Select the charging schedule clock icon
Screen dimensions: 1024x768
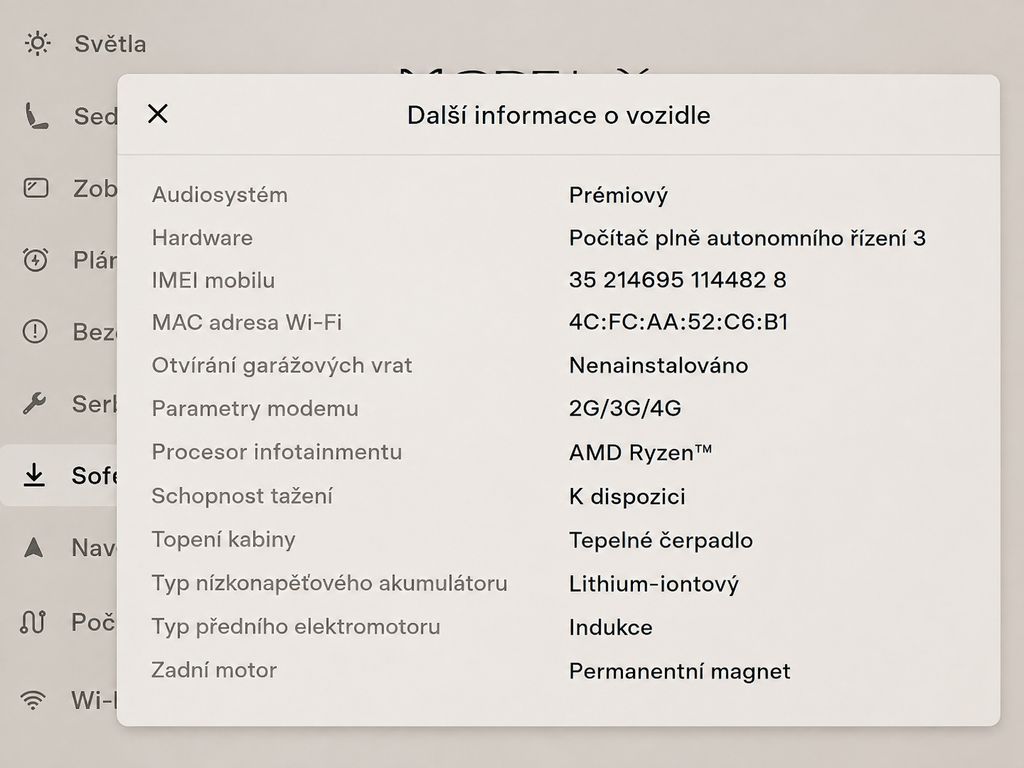tap(35, 260)
